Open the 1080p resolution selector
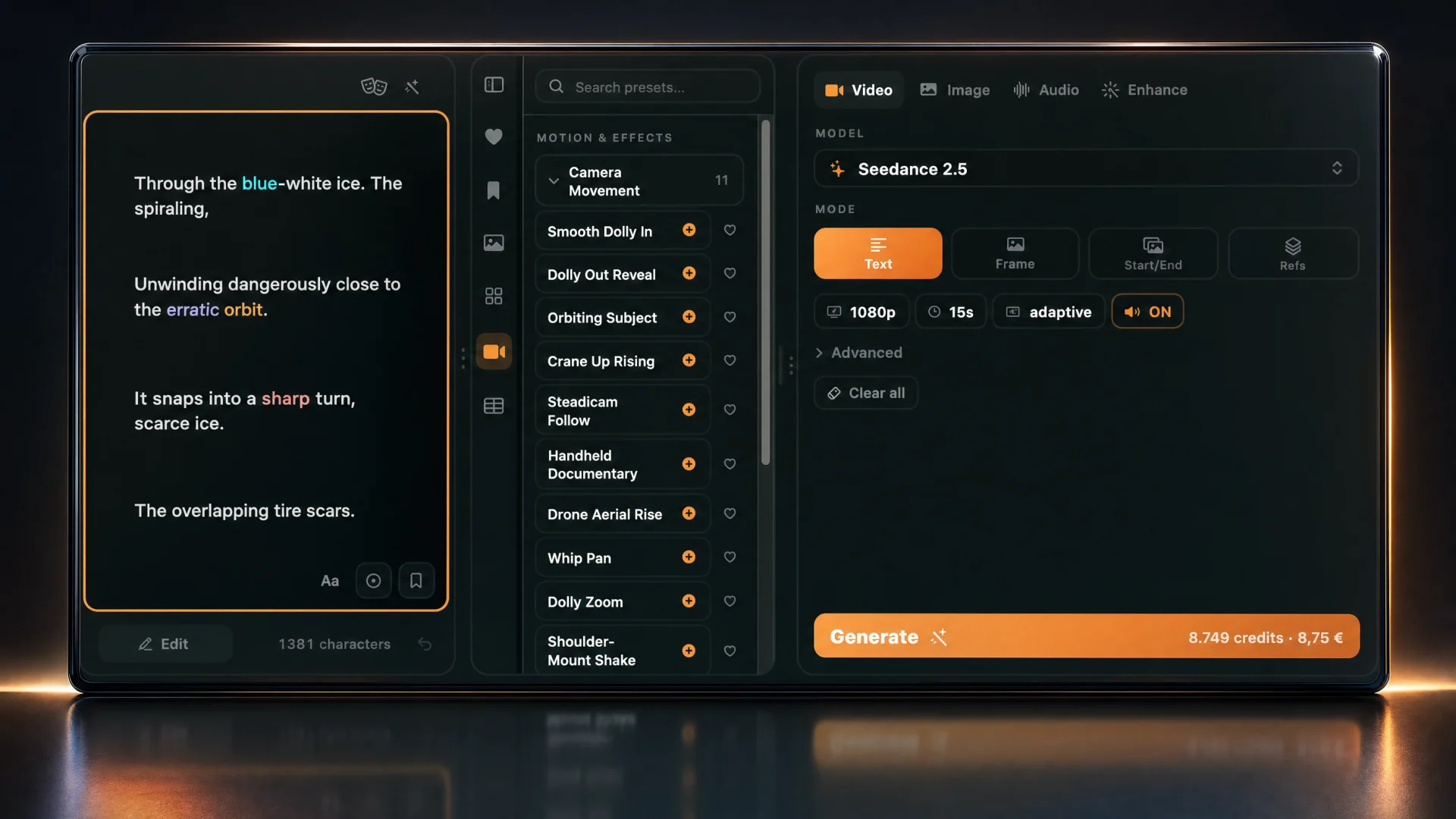The height and width of the screenshot is (819, 1456). [861, 312]
